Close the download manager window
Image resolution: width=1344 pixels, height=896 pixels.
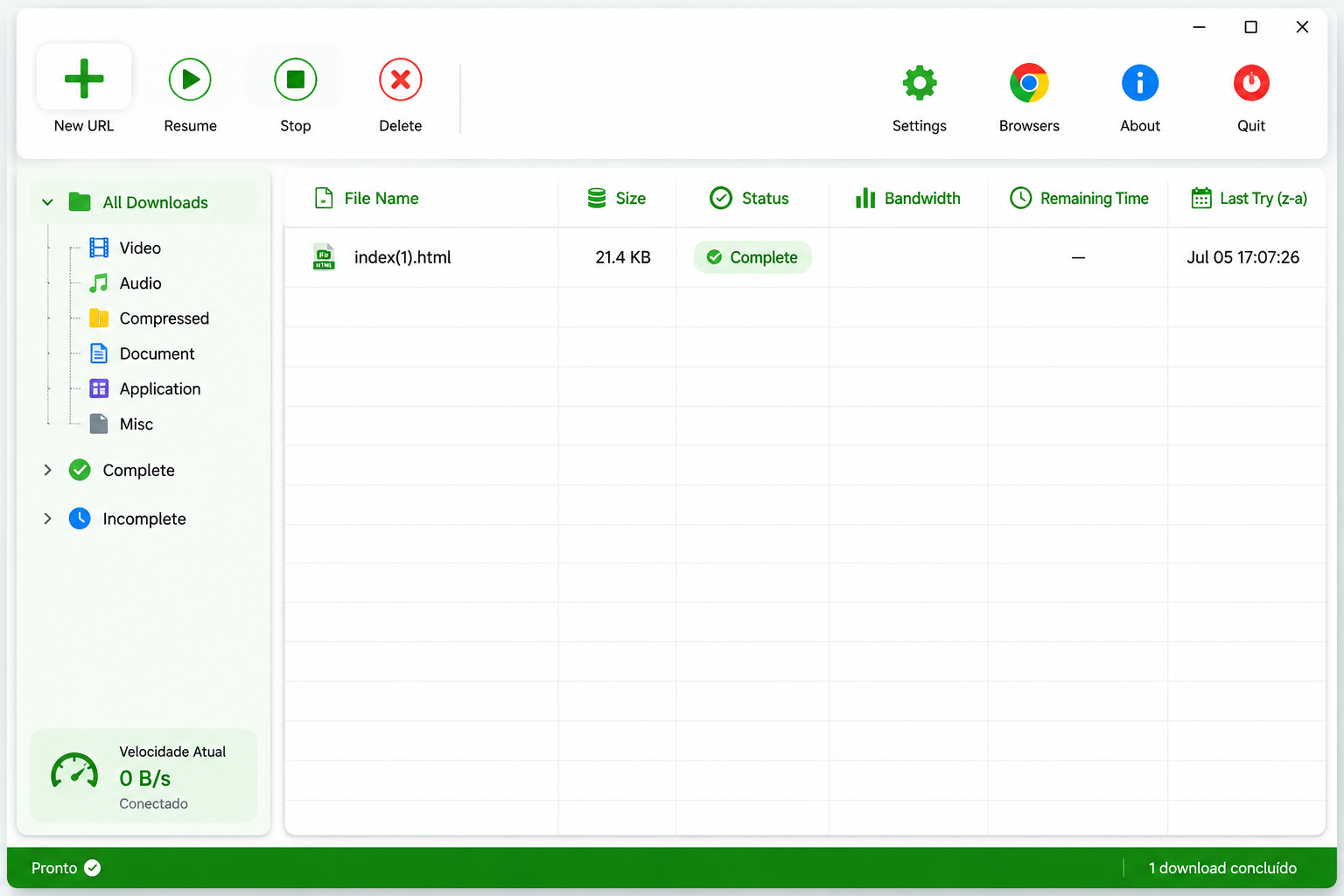pyautogui.click(x=1302, y=27)
